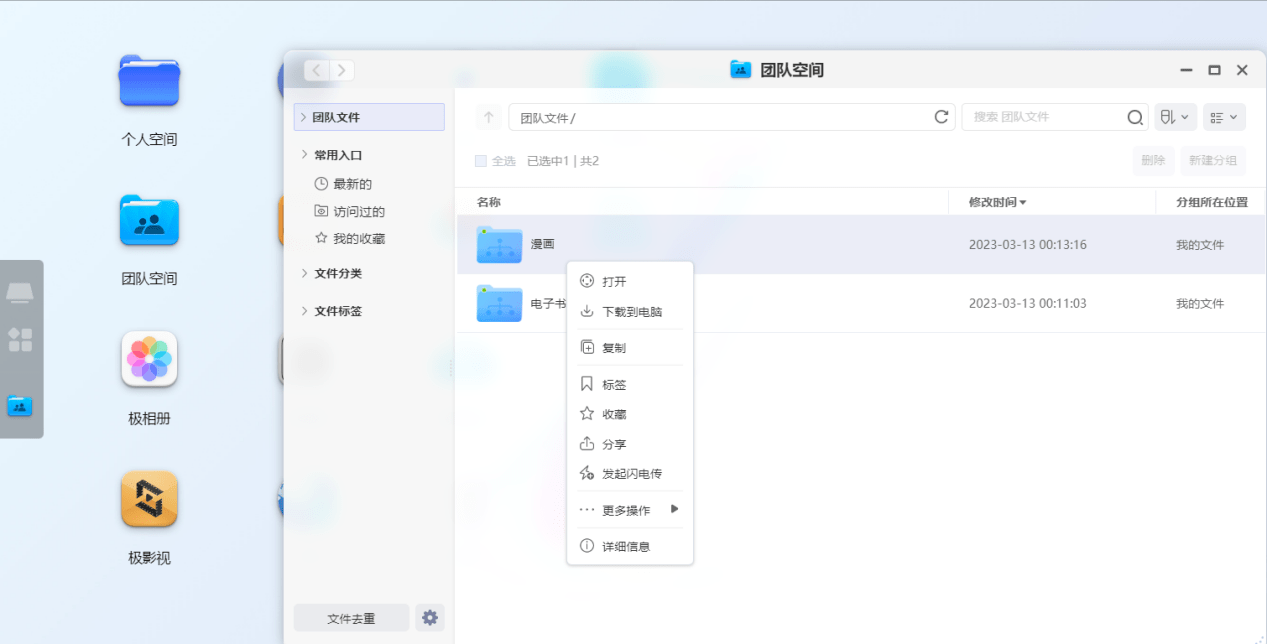Choose 下载到电脑 from the context menu
The width and height of the screenshot is (1267, 644).
click(630, 312)
